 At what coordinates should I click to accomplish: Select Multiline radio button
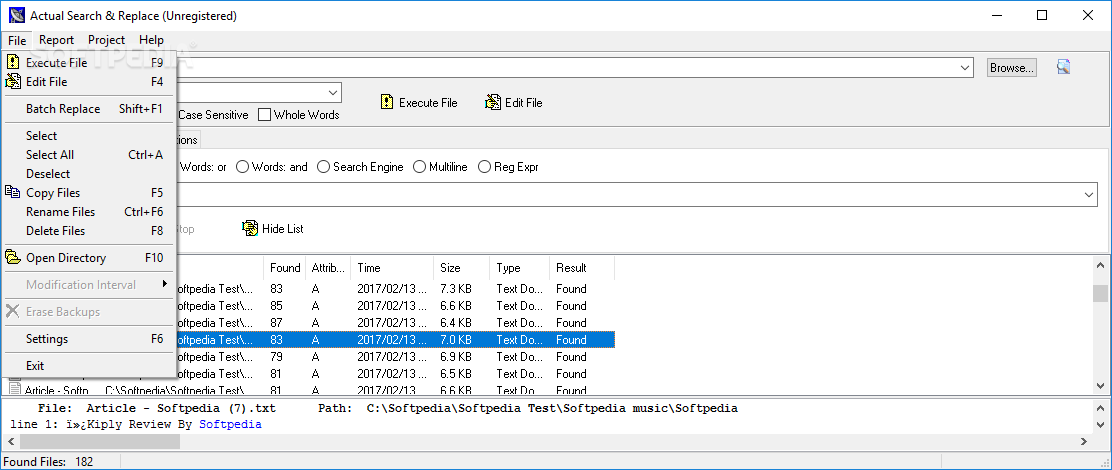click(419, 167)
